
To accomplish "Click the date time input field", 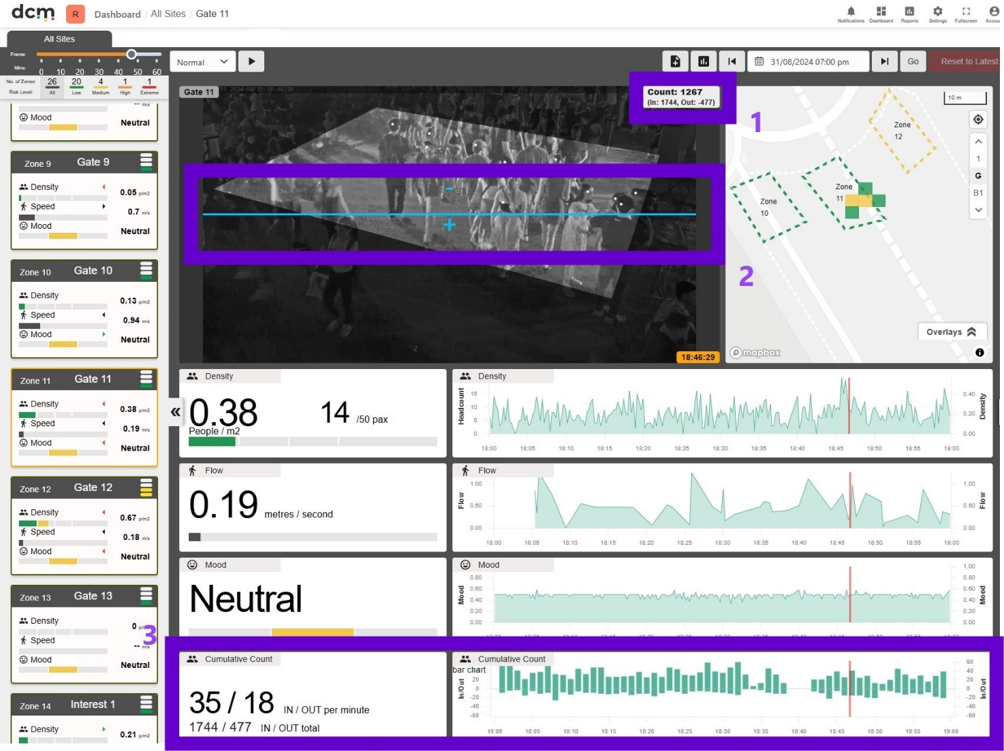I will pos(809,61).
